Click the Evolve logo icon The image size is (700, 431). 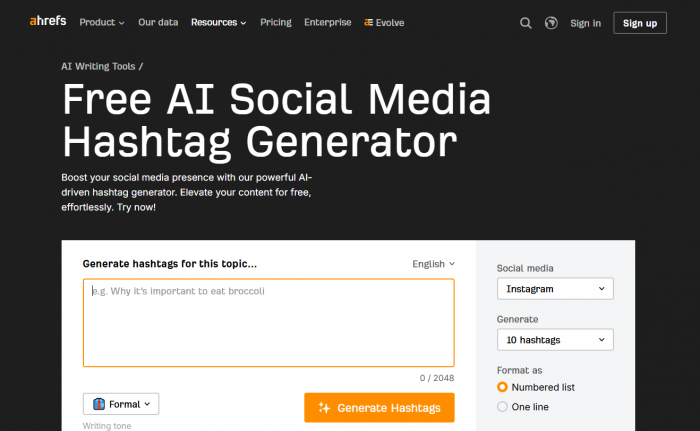coord(368,22)
